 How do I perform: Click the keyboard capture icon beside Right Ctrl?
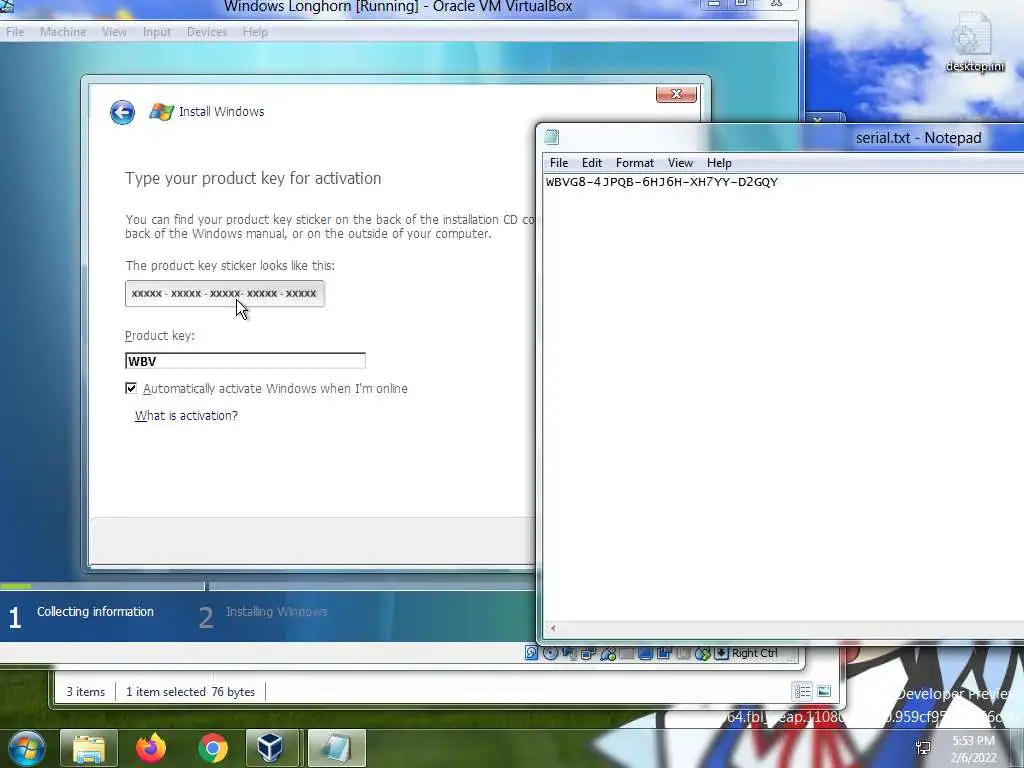(721, 653)
